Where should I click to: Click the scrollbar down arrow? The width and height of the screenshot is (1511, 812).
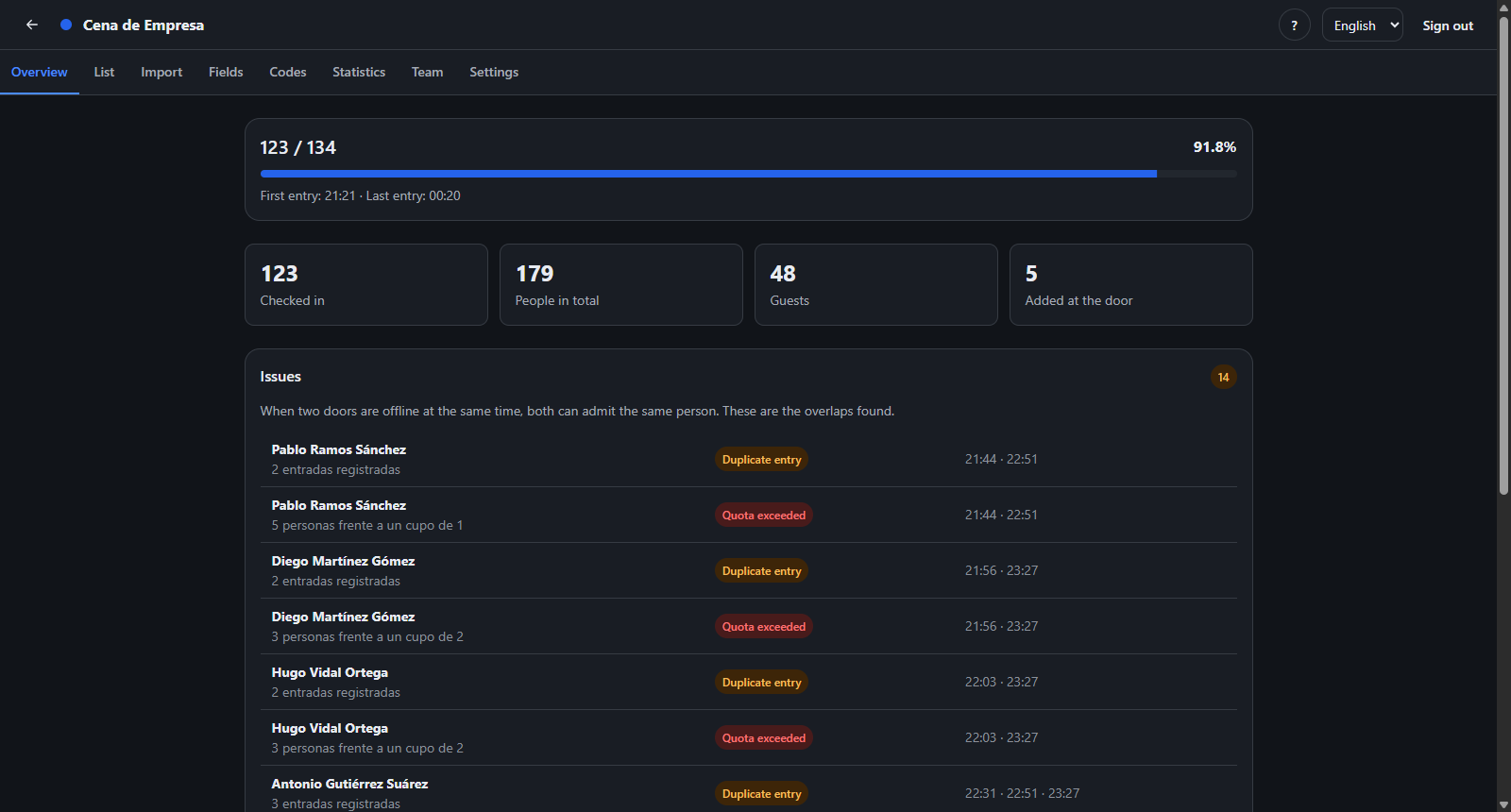(1503, 804)
